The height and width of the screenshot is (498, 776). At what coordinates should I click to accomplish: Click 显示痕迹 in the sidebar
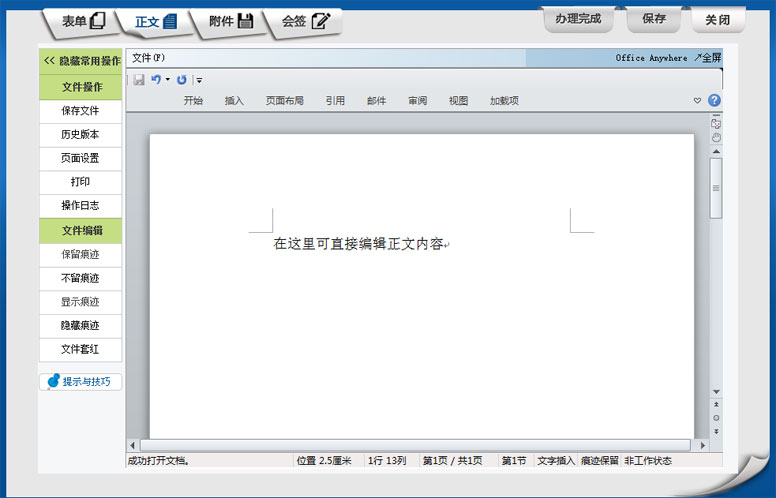click(x=80, y=302)
